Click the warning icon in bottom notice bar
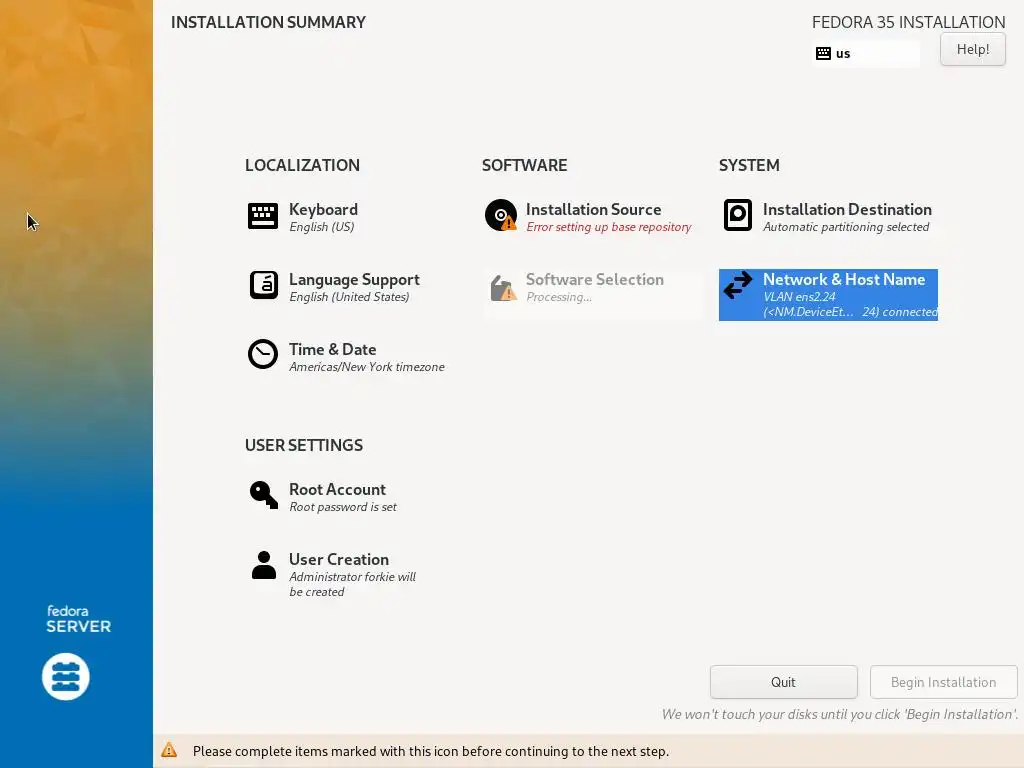 point(169,750)
